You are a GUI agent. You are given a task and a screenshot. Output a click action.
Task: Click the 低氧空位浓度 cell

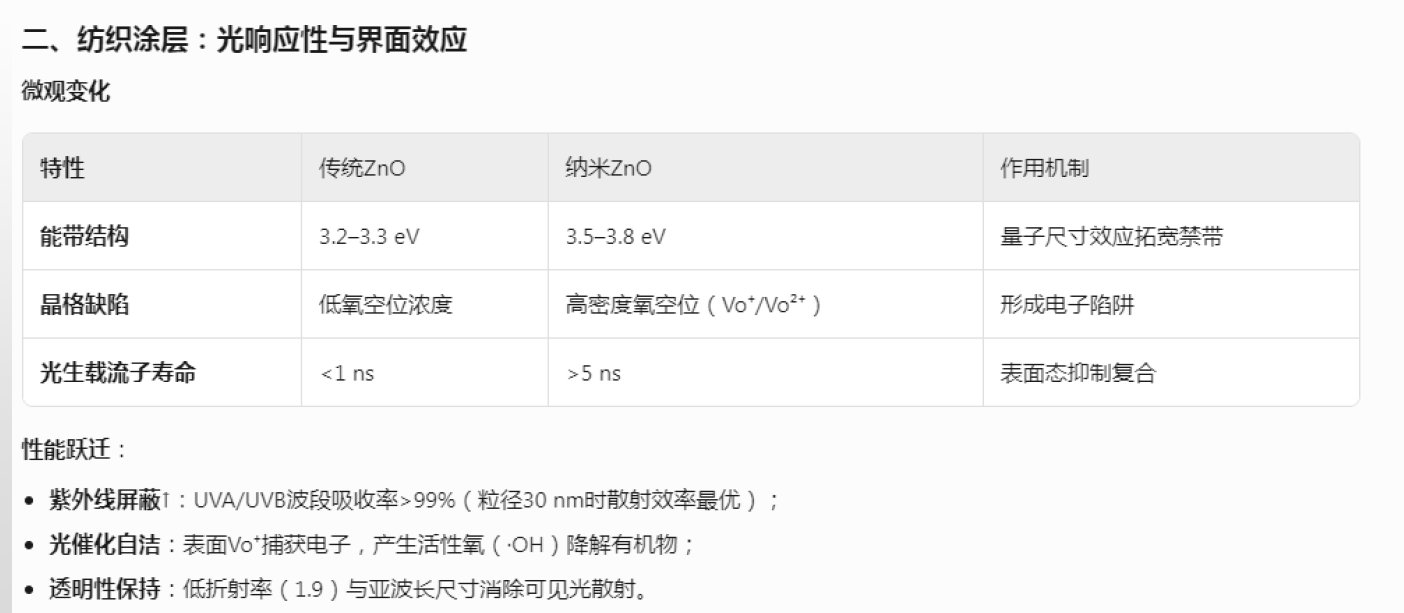click(386, 305)
